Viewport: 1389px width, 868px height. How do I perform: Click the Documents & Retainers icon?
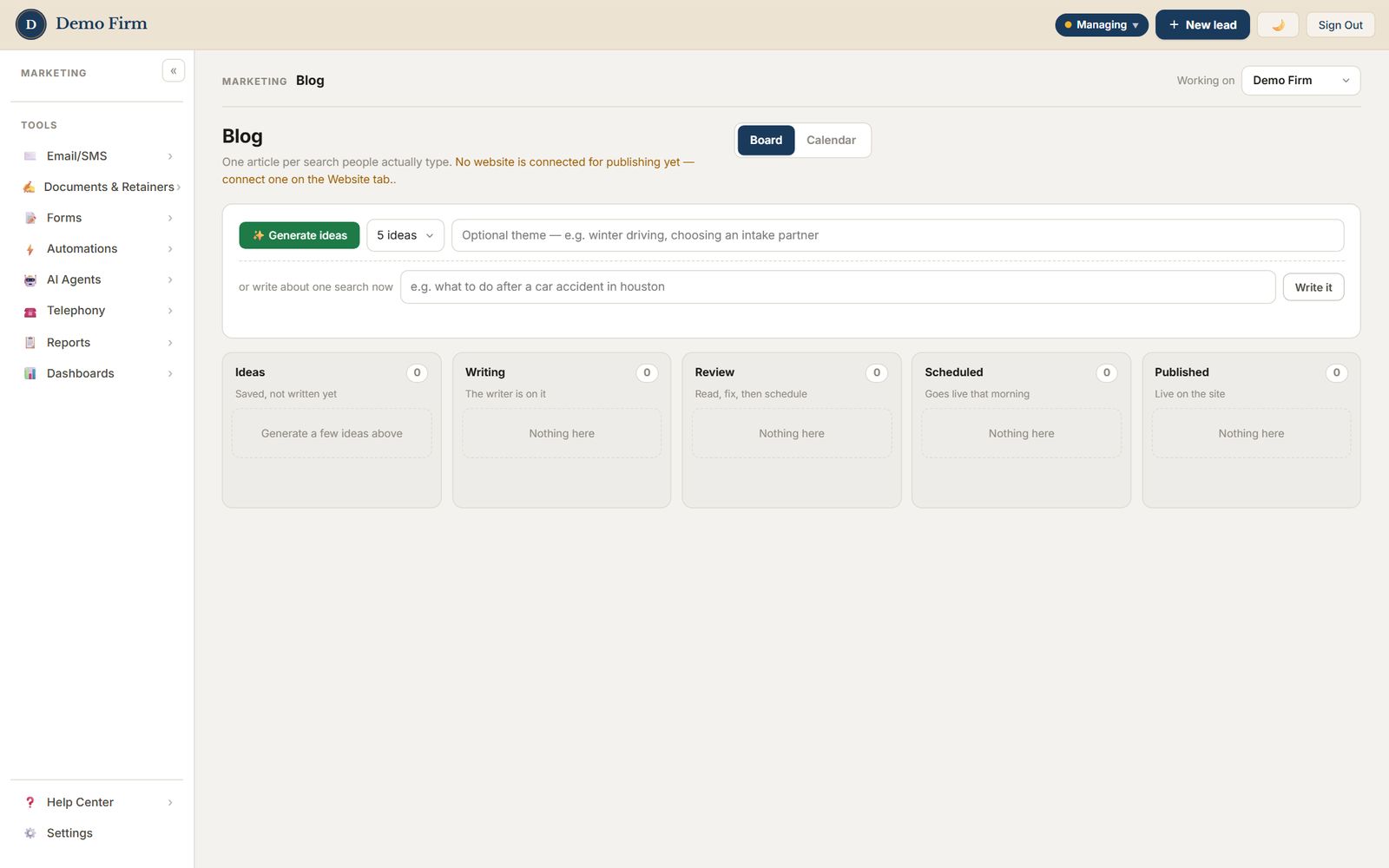tap(30, 187)
